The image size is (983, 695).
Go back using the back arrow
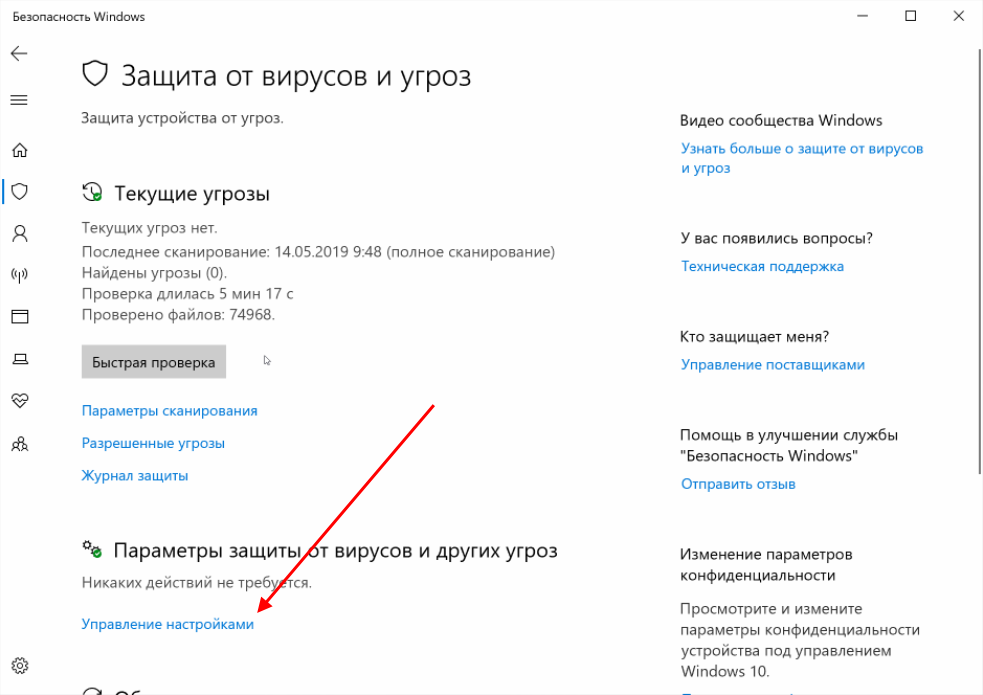tap(19, 53)
